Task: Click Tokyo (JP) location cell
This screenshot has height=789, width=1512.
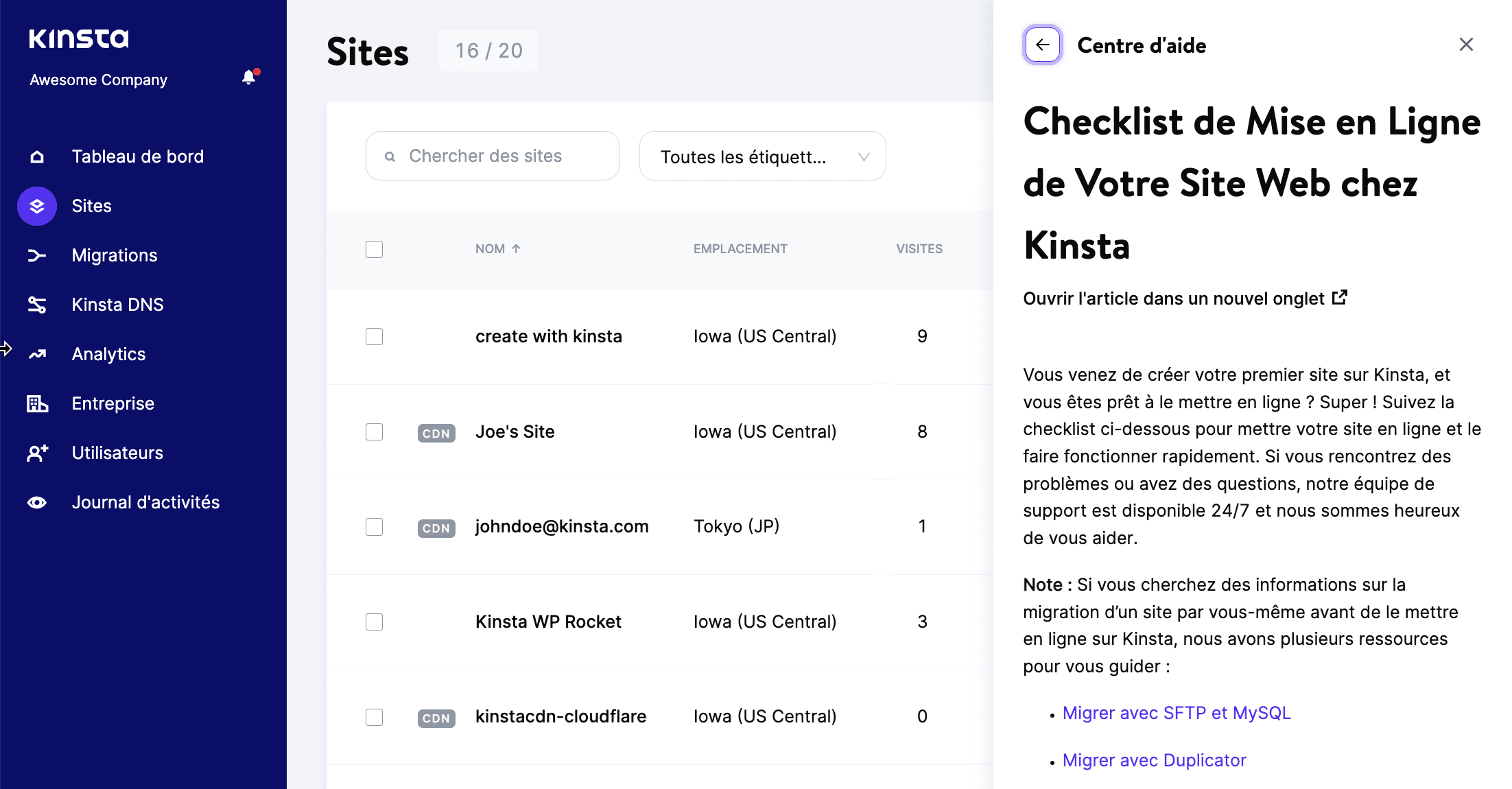Action: 736,526
